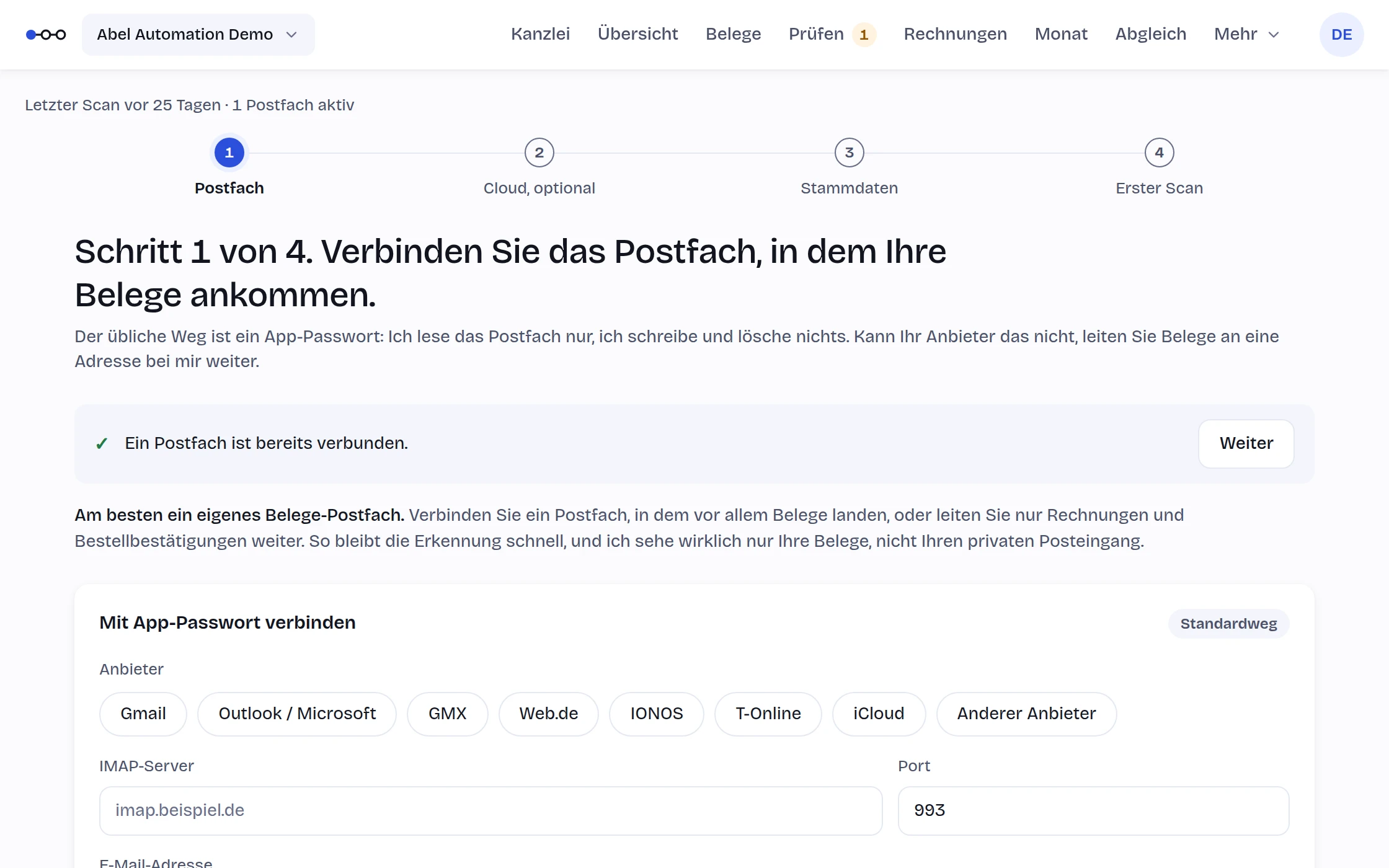Viewport: 1389px width, 868px height.
Task: Open the Übersicht page
Action: [637, 34]
